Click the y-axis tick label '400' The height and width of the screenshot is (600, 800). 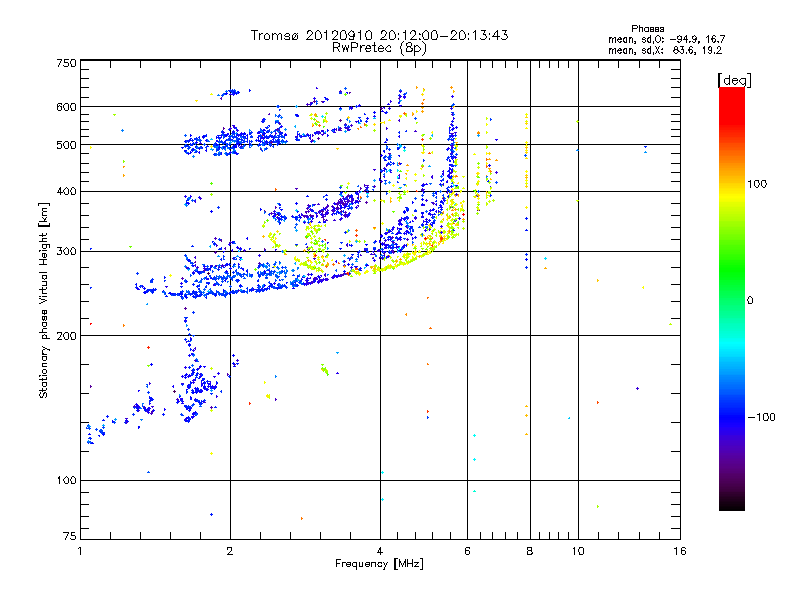pos(67,191)
